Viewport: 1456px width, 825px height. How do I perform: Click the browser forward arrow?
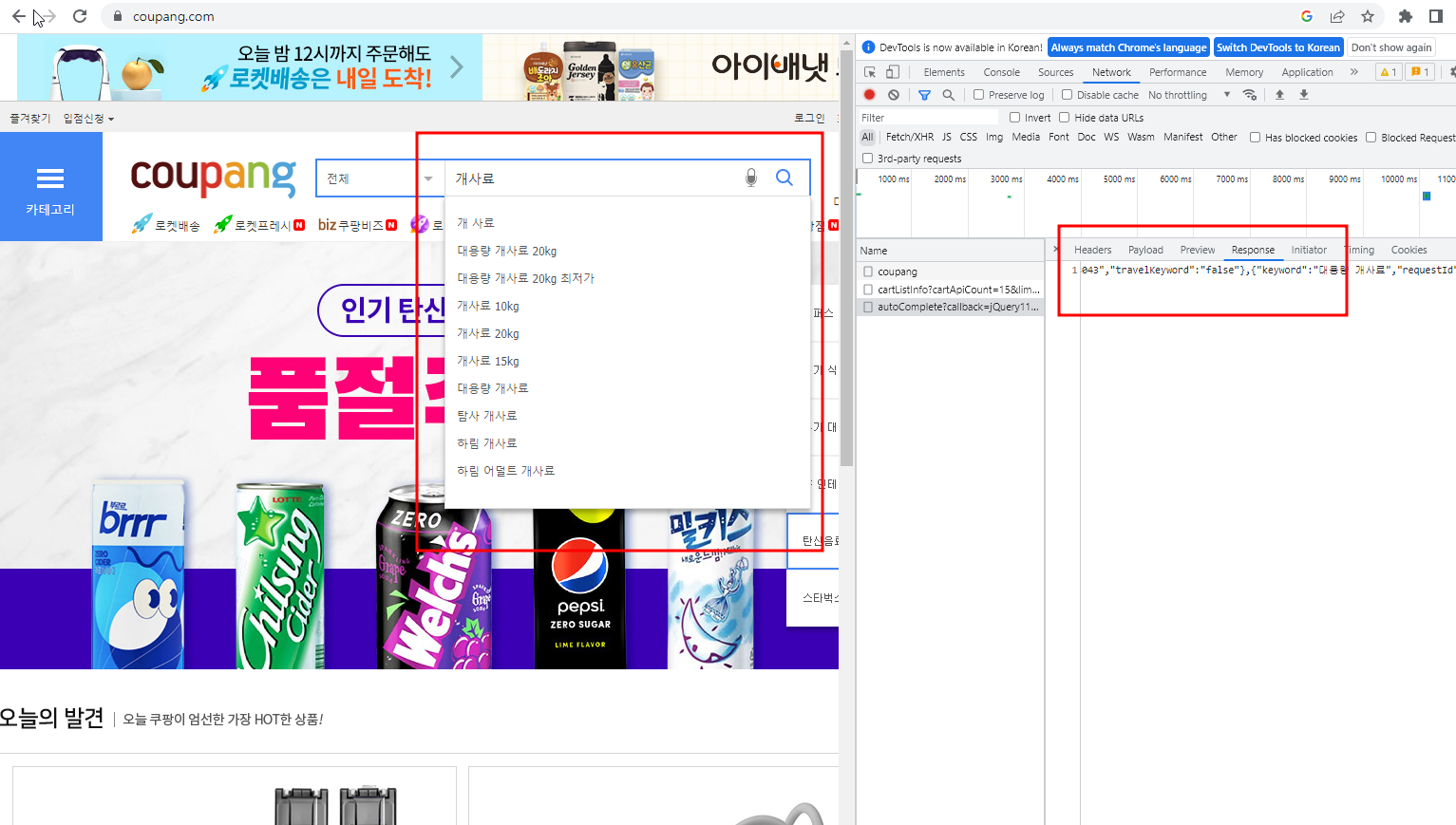coord(49,16)
